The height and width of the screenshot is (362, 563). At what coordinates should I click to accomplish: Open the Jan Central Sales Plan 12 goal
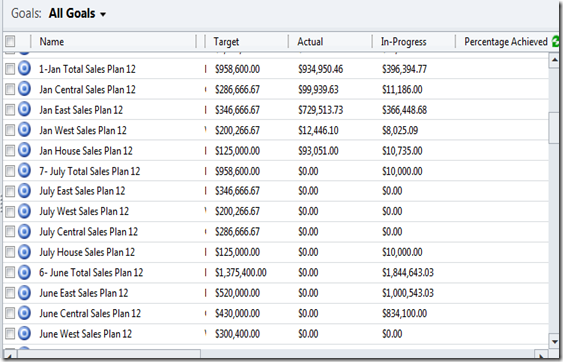[87, 89]
